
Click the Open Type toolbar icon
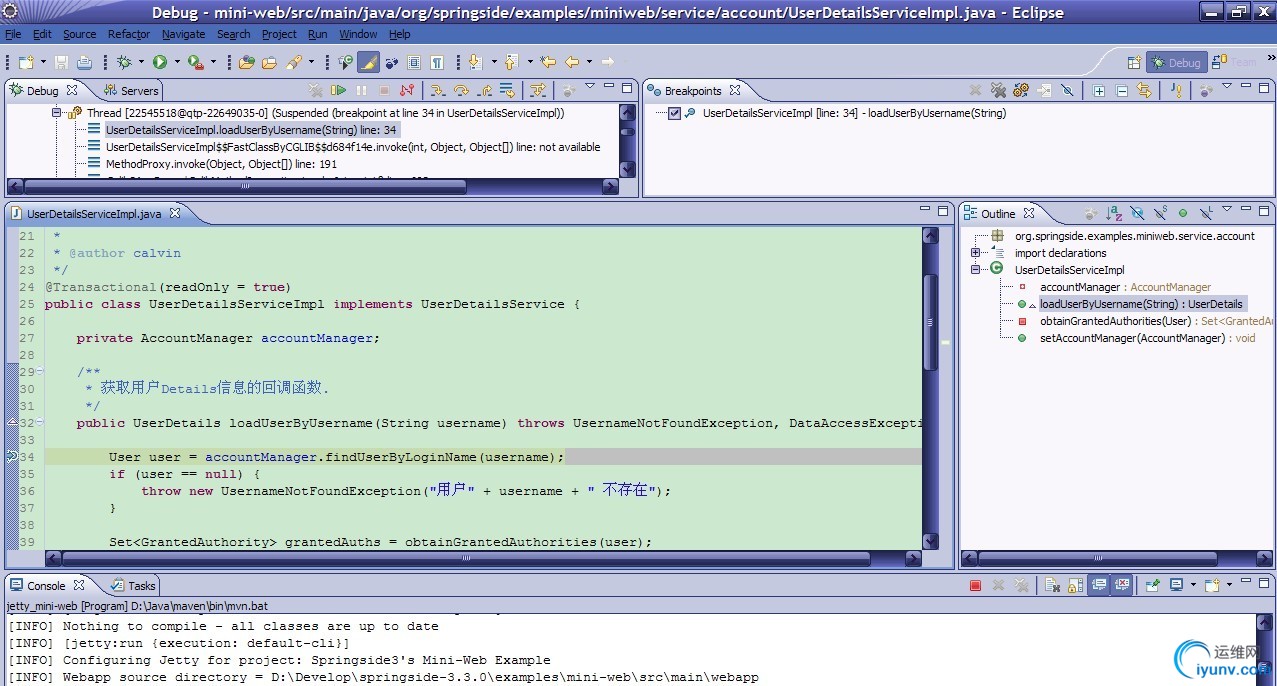coord(245,62)
